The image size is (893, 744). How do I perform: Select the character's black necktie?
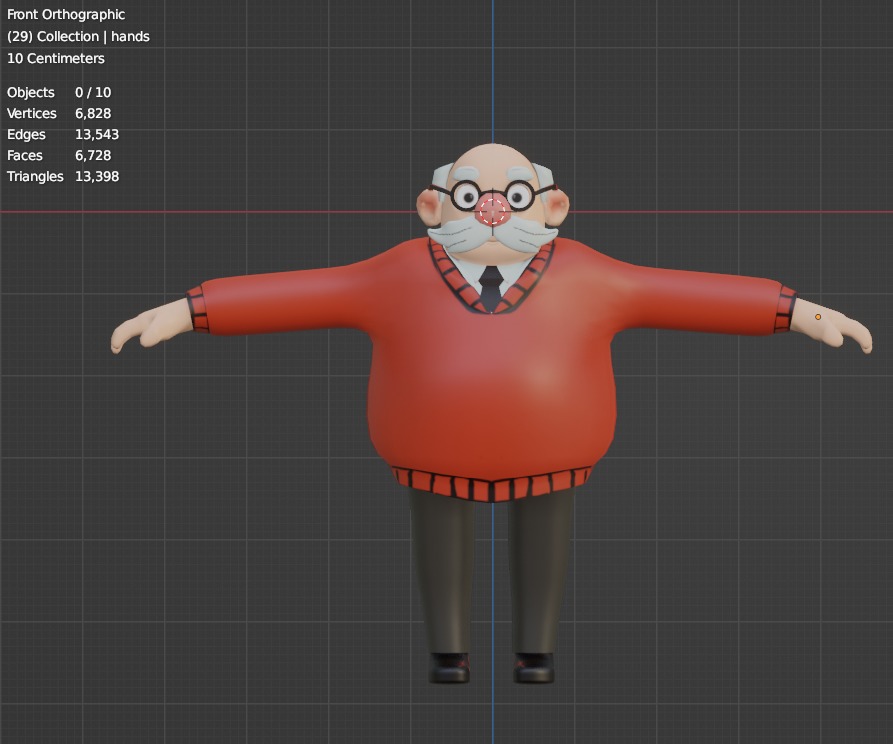pyautogui.click(x=491, y=289)
